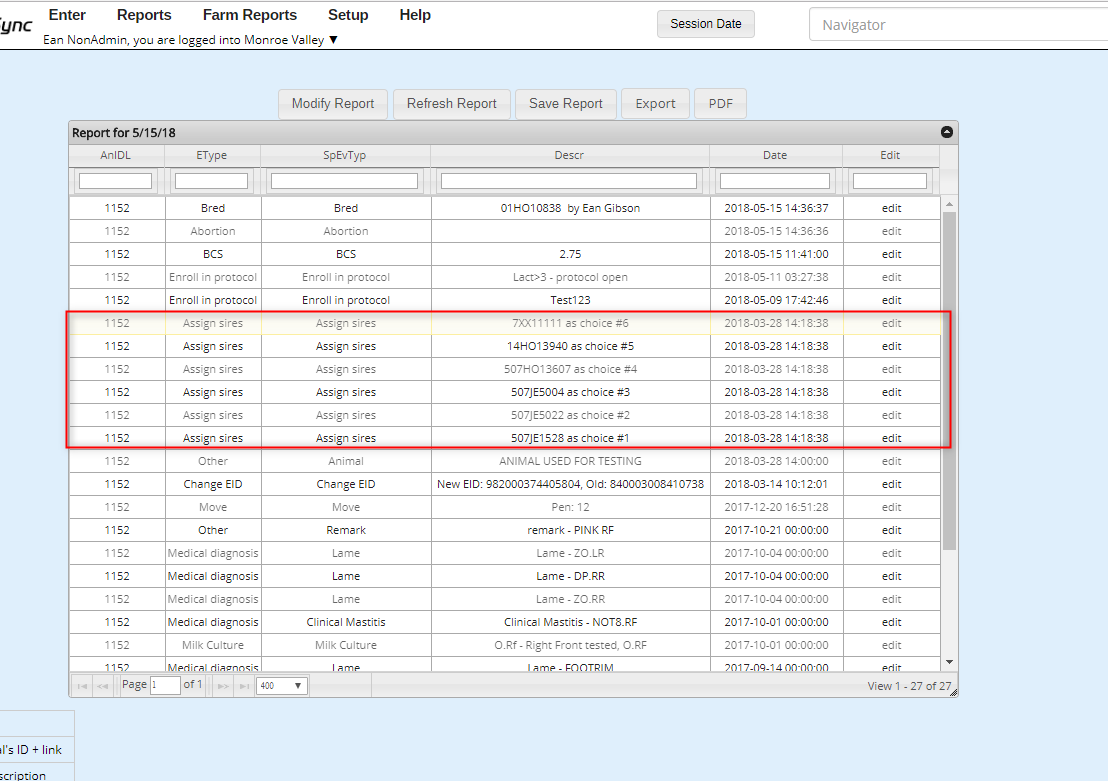This screenshot has width=1108, height=781.
Task: Select the '2.75' BCS description cell
Action: tap(570, 254)
